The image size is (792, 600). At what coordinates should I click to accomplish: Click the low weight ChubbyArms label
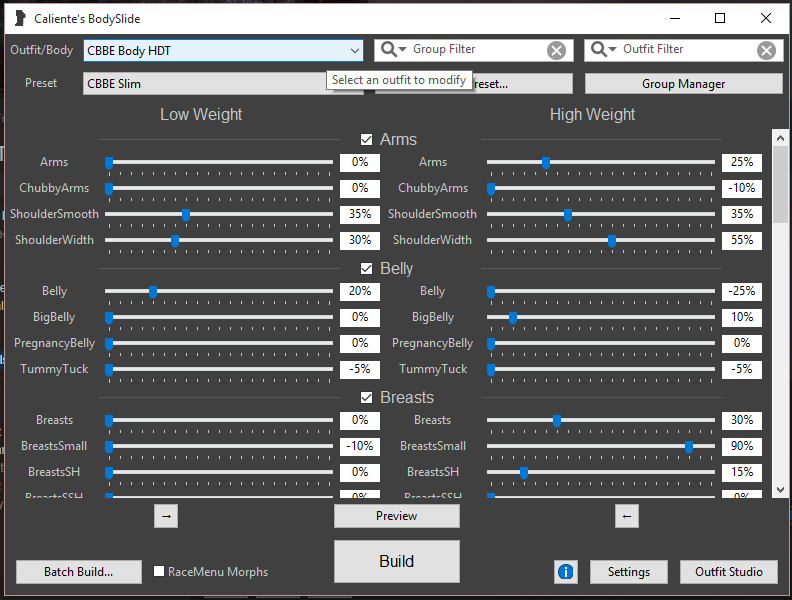click(x=54, y=188)
